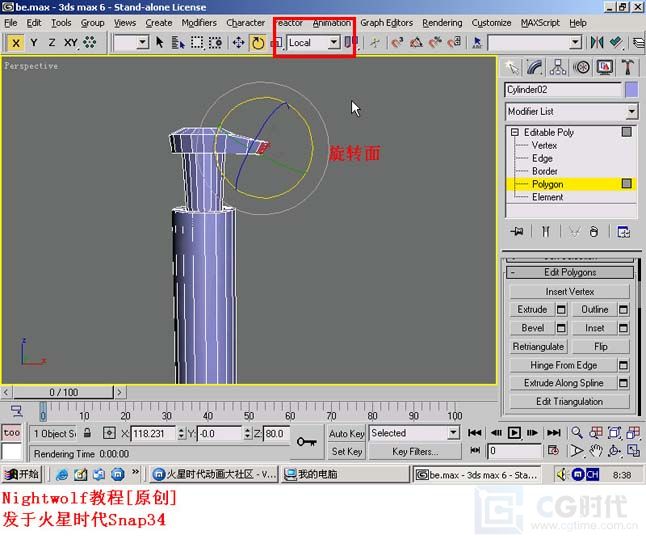The height and width of the screenshot is (539, 646).
Task: Click the Play Animation button
Action: click(514, 433)
